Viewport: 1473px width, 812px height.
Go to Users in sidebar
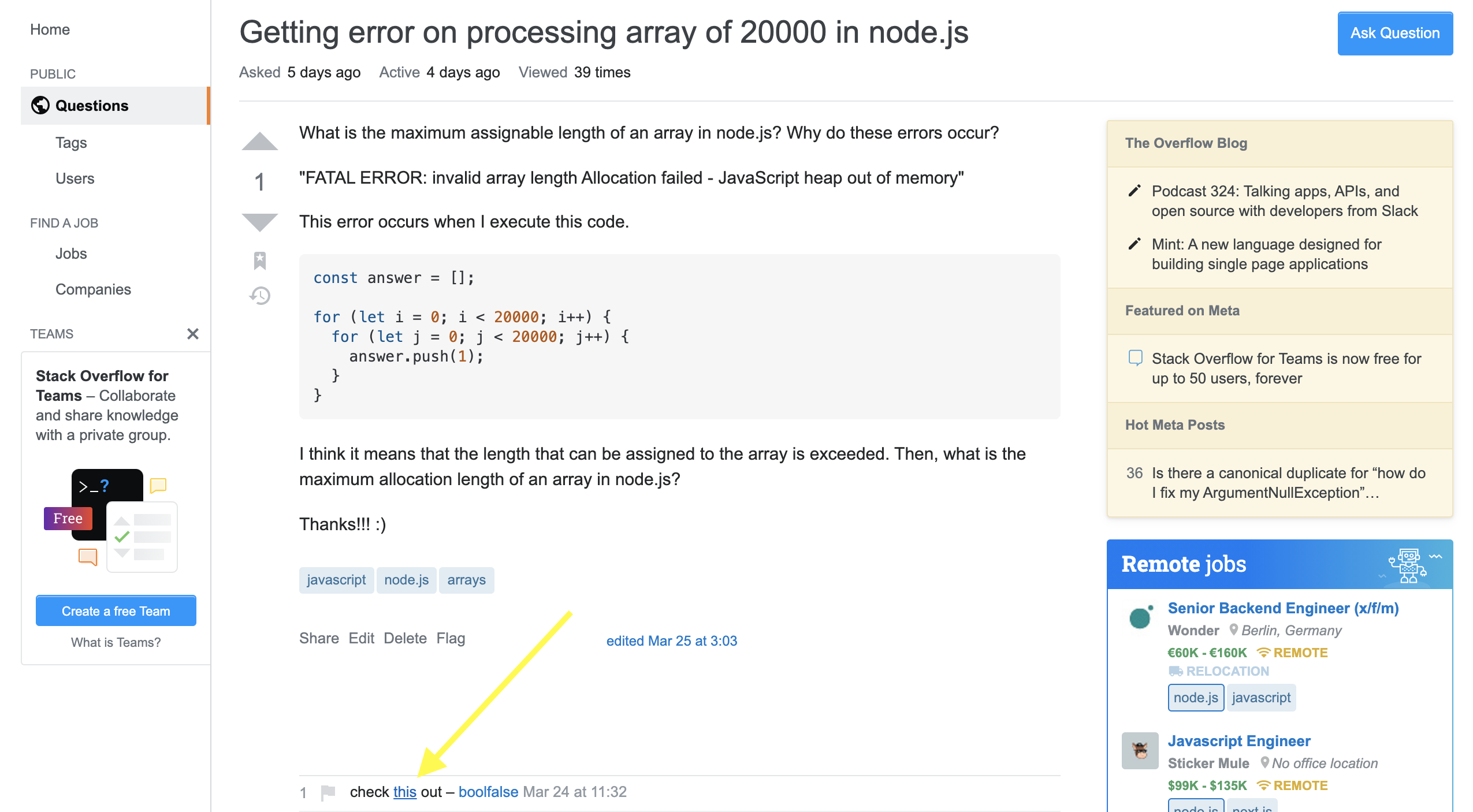tap(75, 178)
